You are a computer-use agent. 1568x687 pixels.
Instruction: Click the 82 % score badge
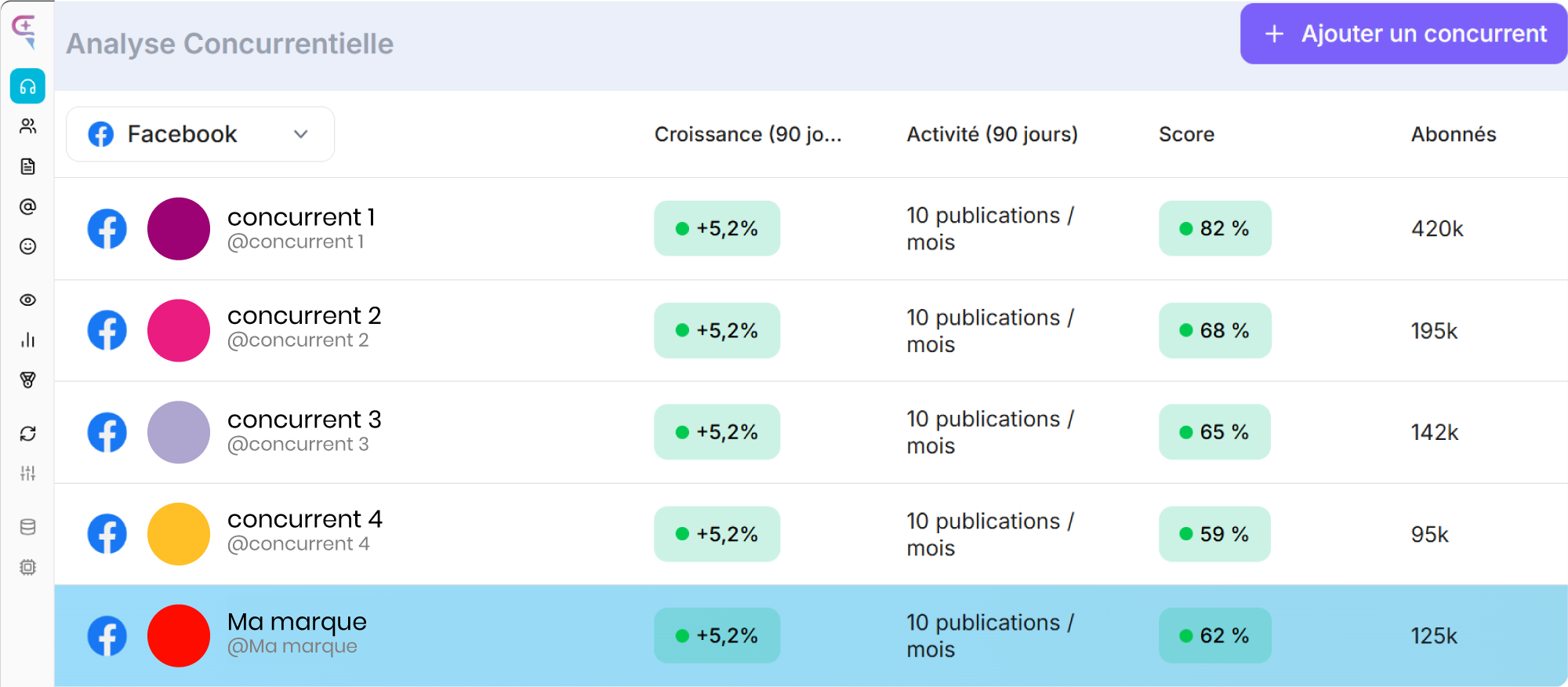pos(1214,228)
